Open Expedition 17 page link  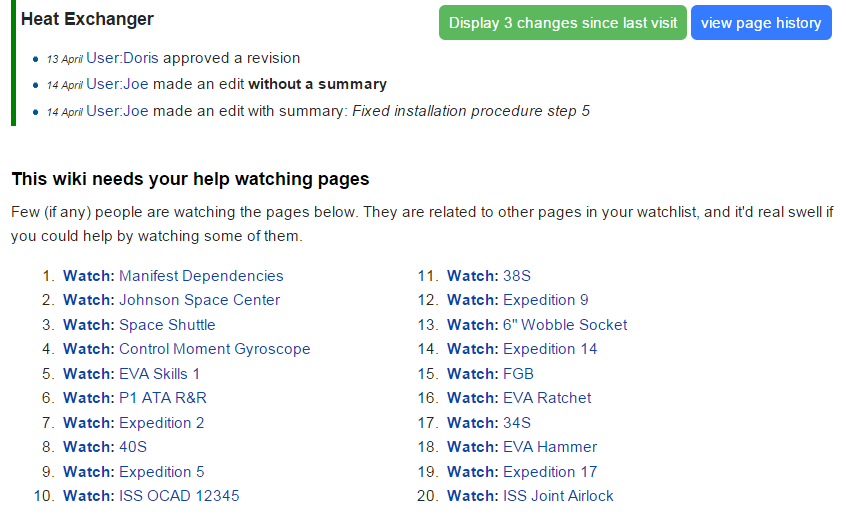[x=550, y=472]
